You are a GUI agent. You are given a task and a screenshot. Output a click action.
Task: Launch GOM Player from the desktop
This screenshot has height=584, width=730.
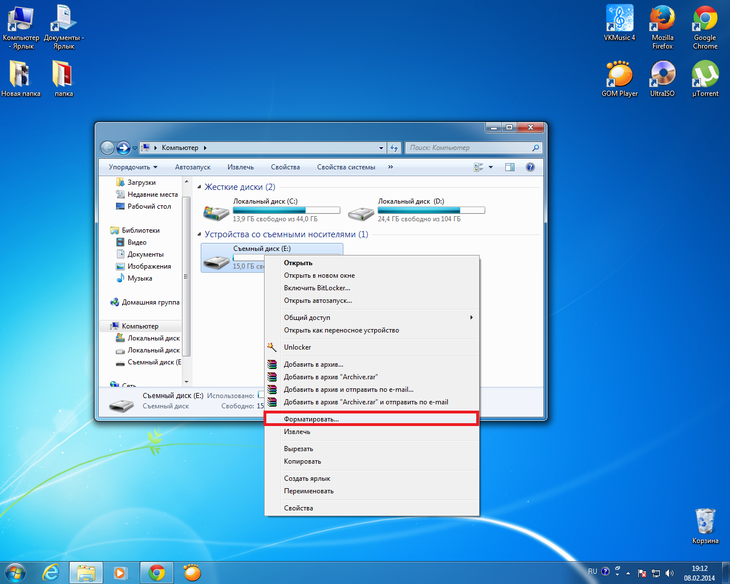click(619, 79)
